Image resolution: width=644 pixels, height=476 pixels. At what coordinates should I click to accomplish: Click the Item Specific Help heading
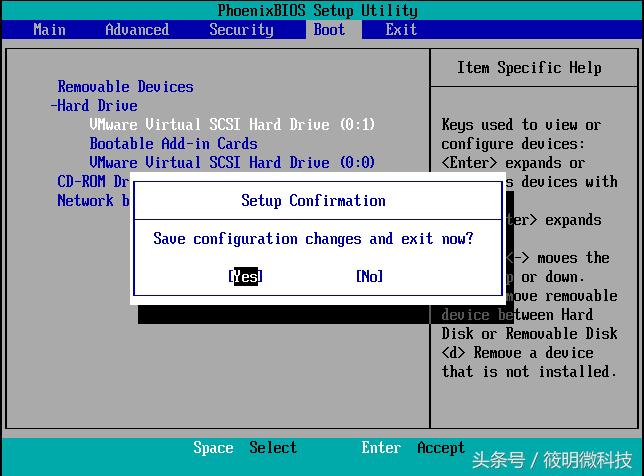[x=529, y=67]
